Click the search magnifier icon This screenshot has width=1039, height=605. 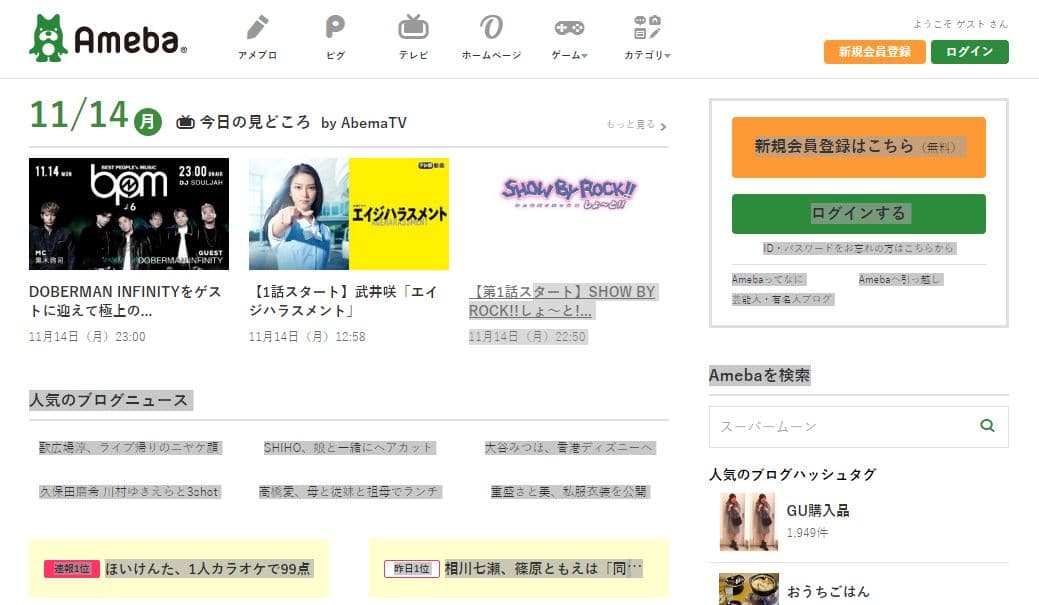pos(987,426)
